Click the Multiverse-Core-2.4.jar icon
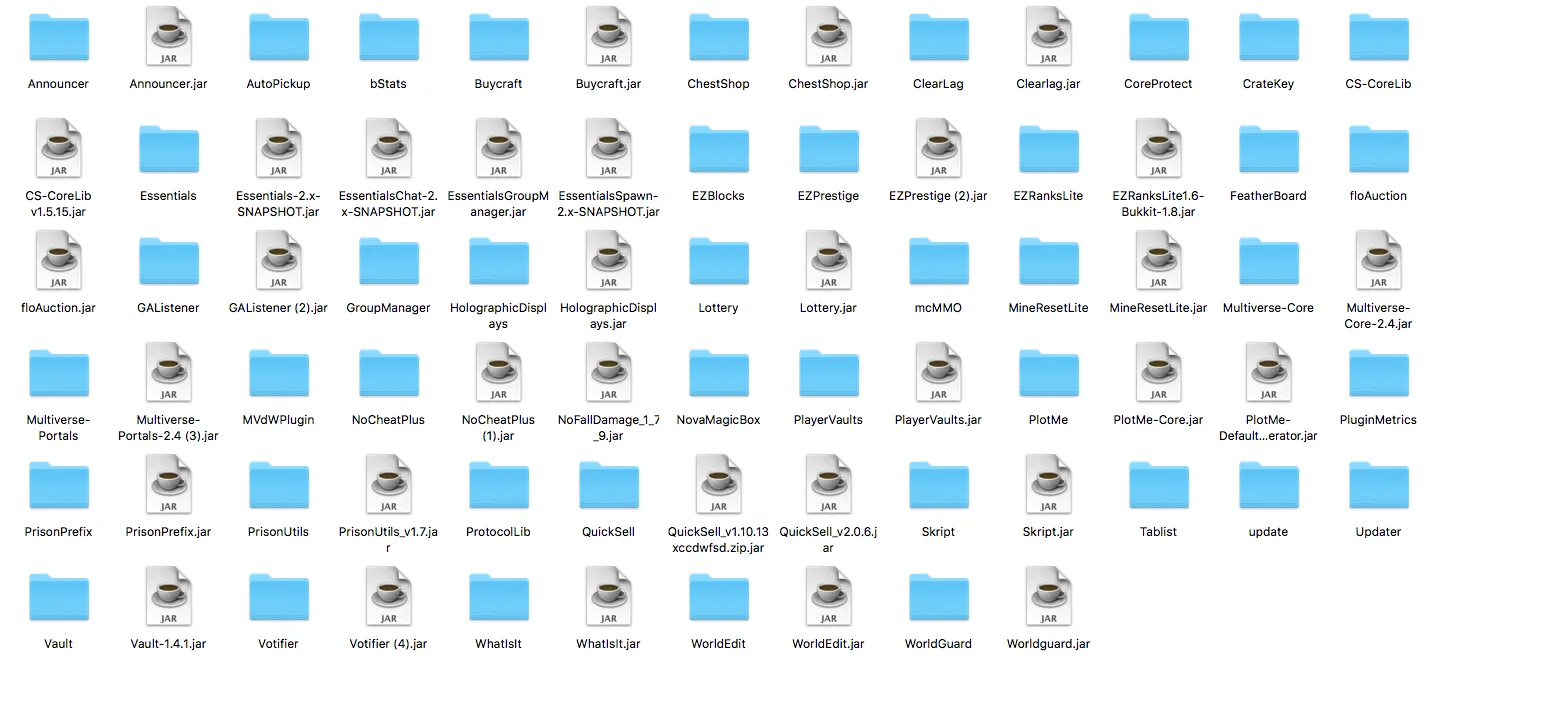The image size is (1549, 715). tap(1378, 260)
